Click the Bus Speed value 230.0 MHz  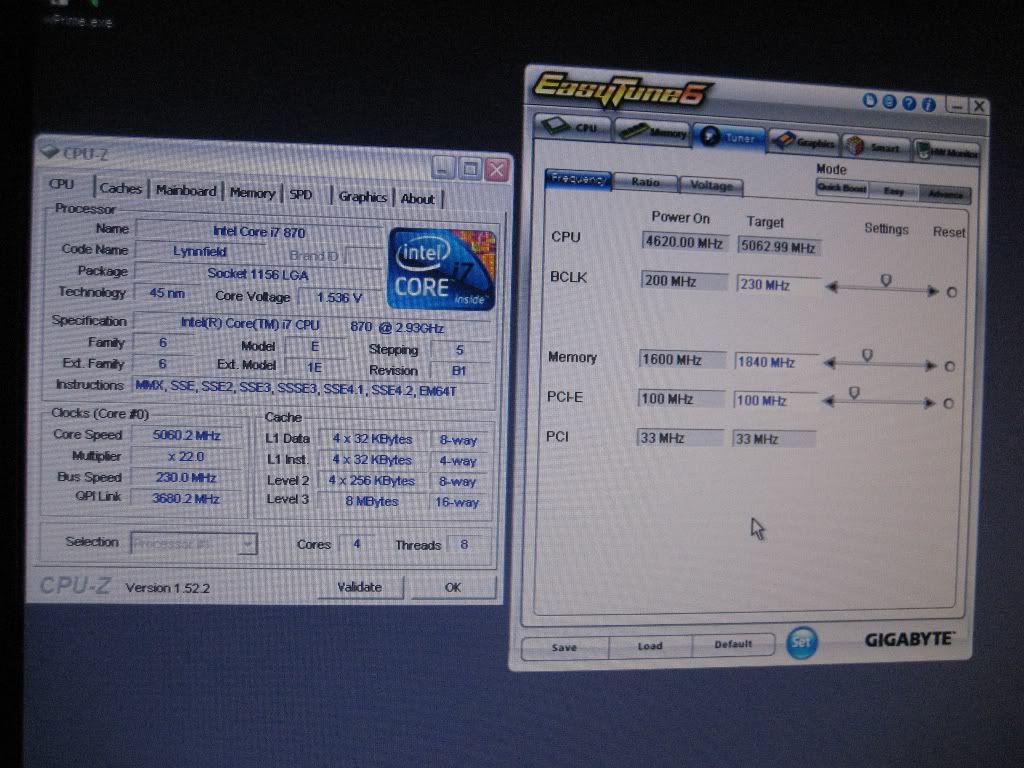tap(186, 477)
